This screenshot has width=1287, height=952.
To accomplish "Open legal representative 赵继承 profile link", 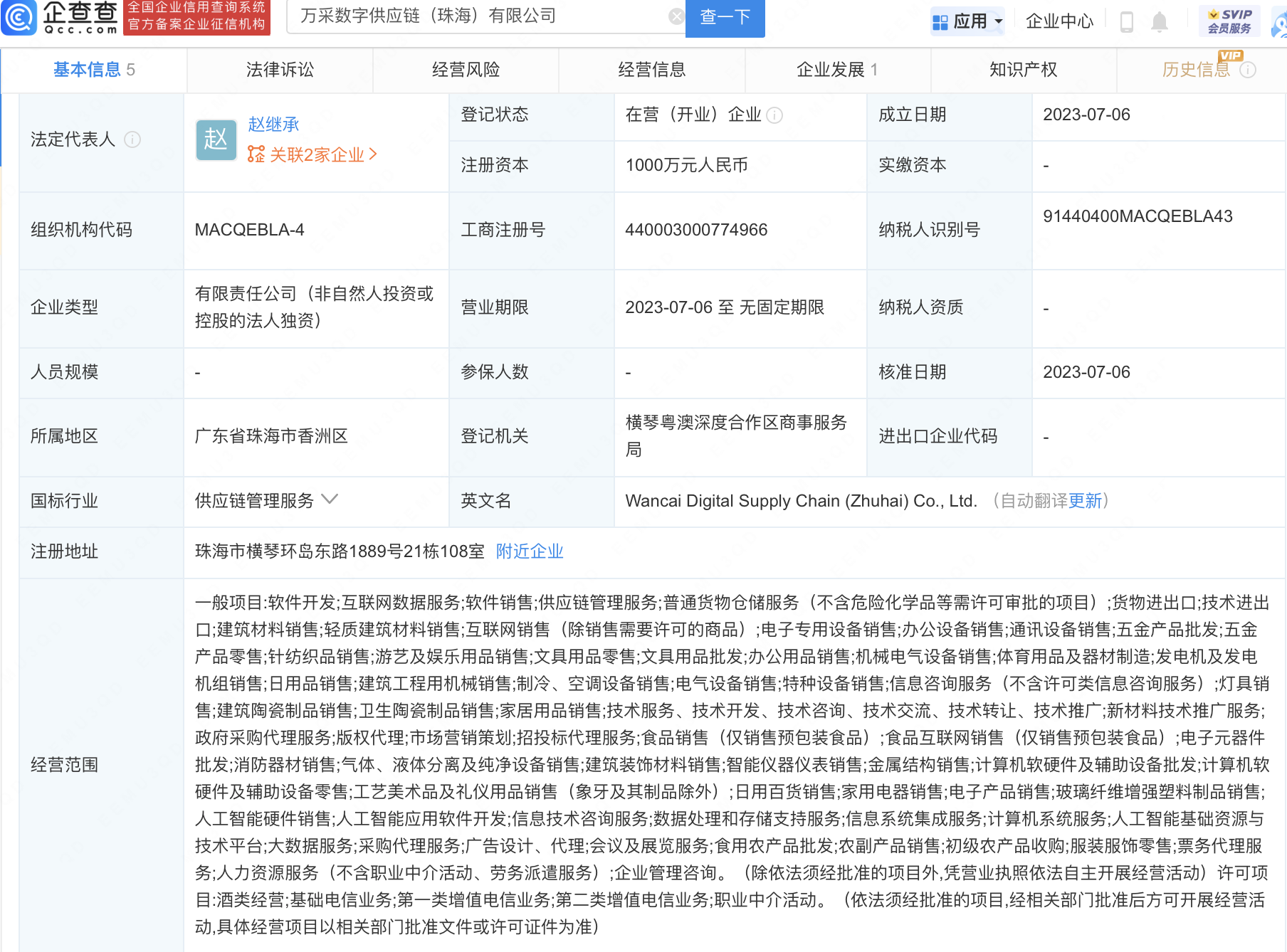I will (x=273, y=125).
